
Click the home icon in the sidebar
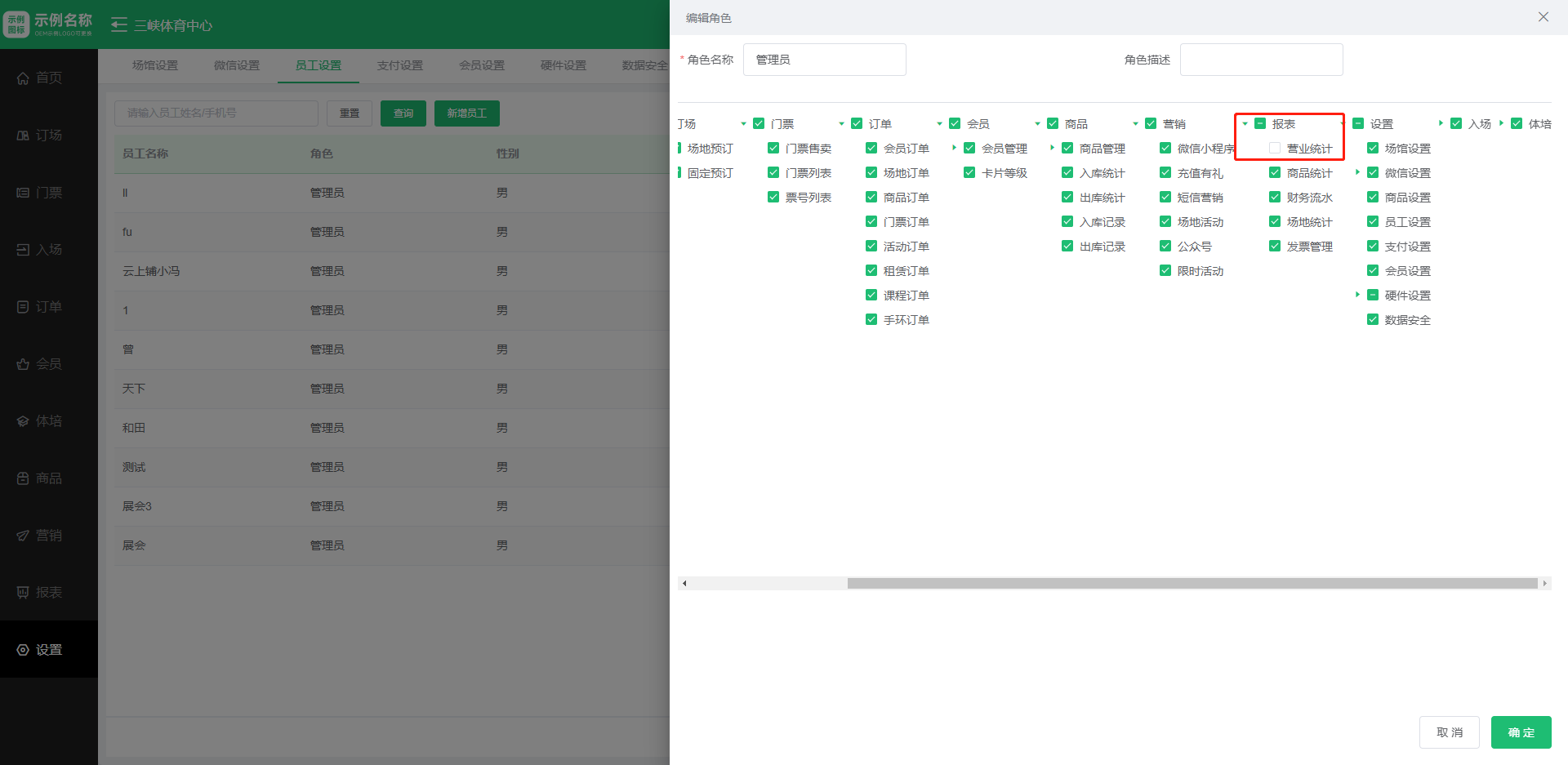click(23, 78)
